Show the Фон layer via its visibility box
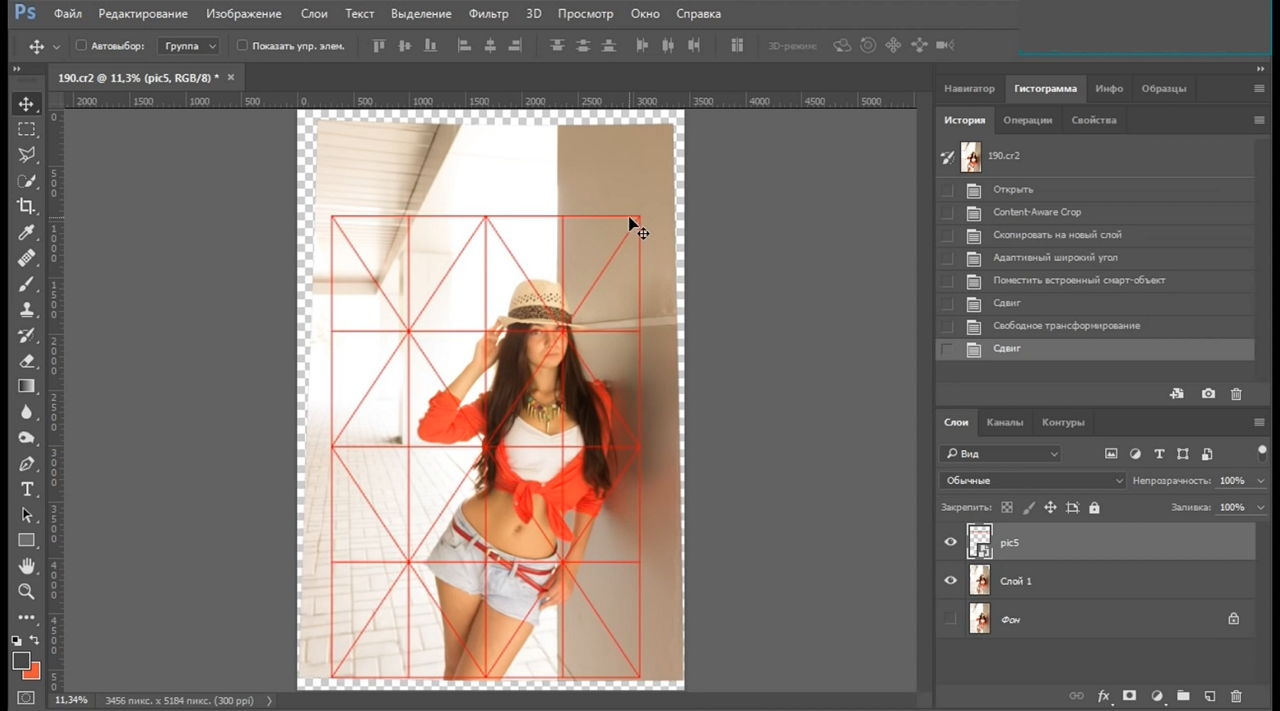The height and width of the screenshot is (711, 1280). (x=950, y=619)
